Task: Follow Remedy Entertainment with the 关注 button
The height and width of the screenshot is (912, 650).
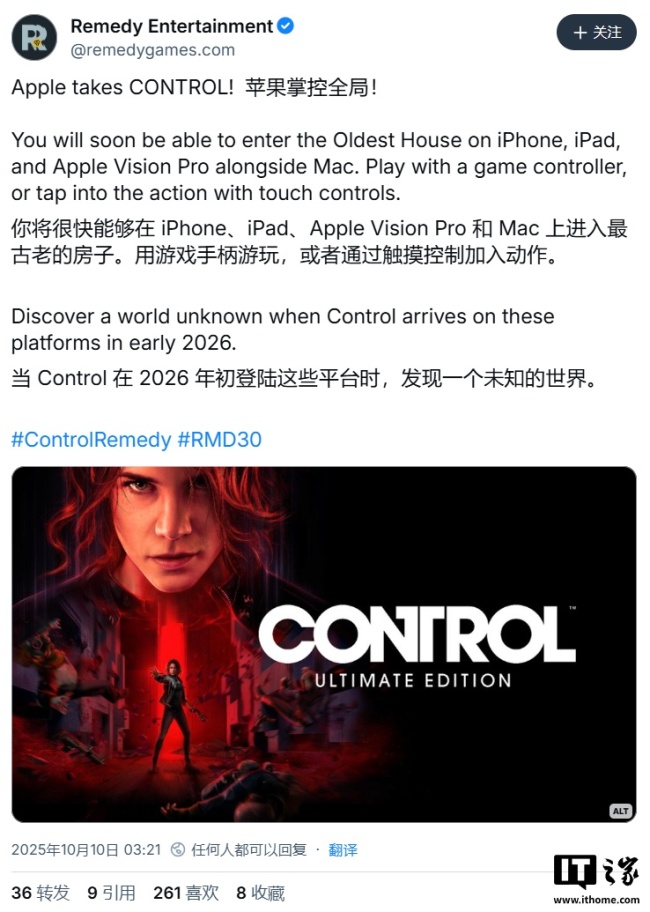Action: click(x=597, y=32)
